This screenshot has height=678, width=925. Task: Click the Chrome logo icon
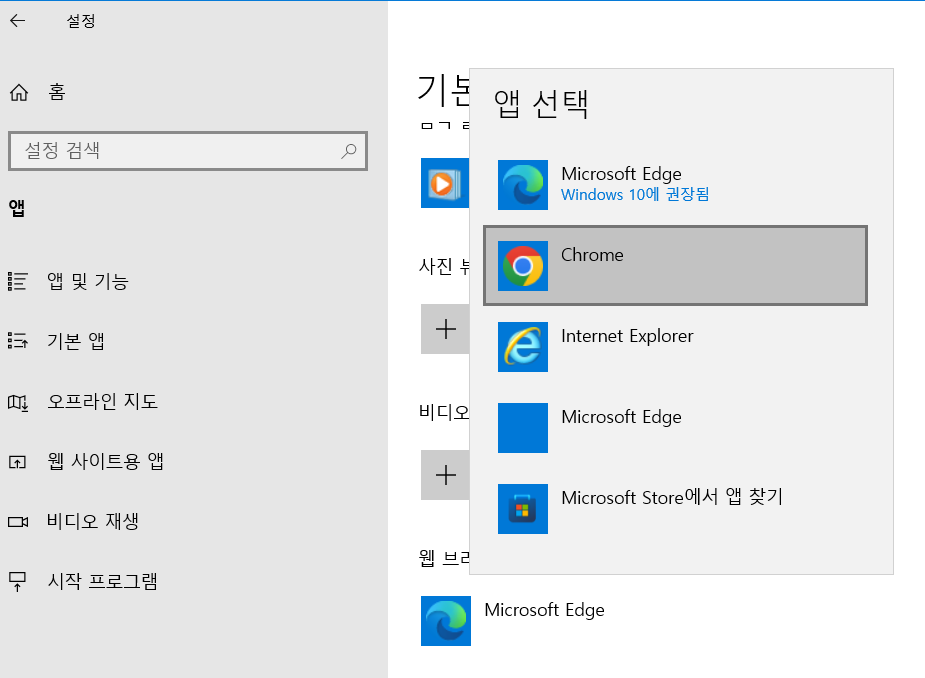(x=523, y=266)
